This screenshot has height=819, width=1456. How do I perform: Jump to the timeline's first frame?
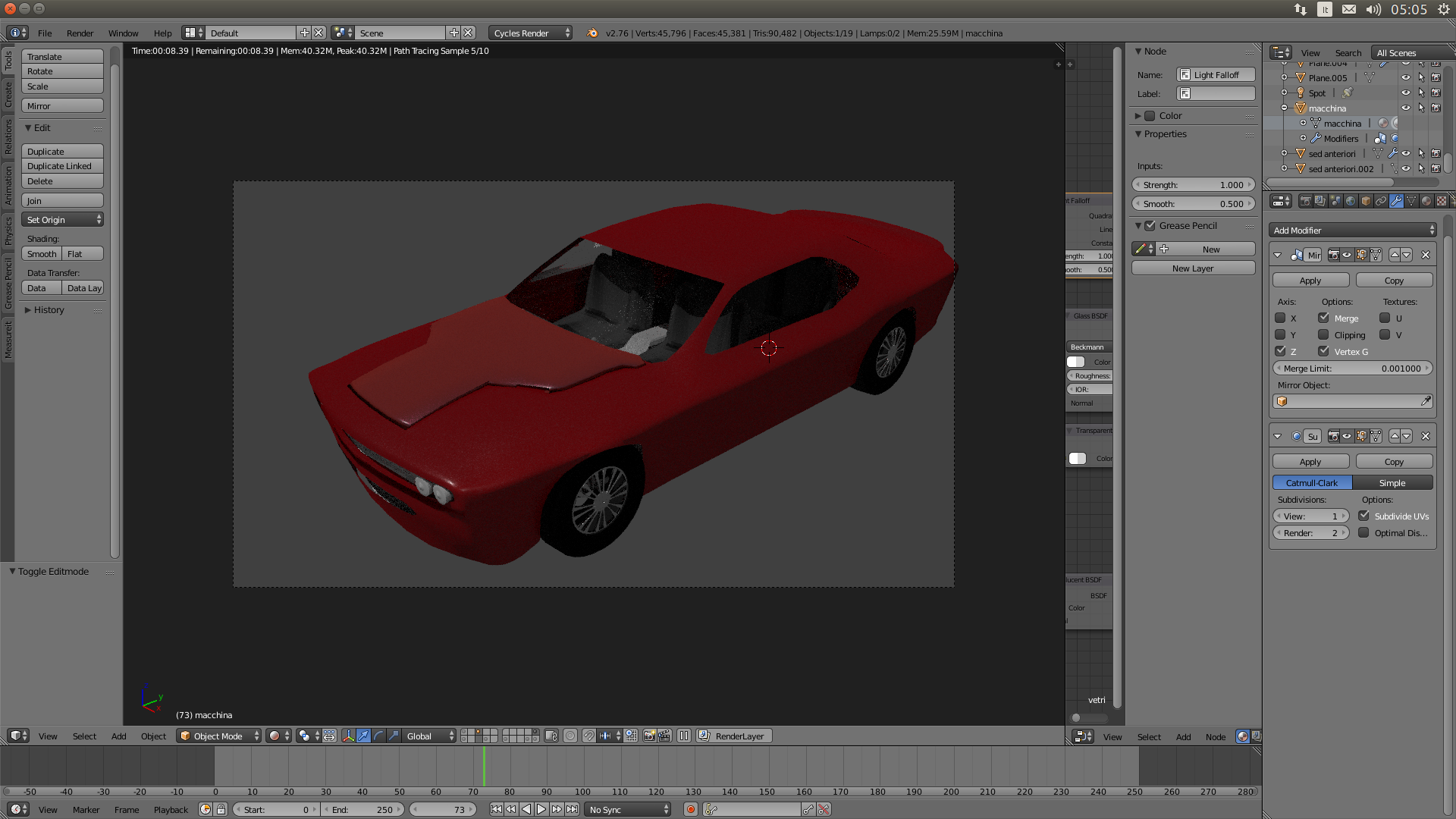coord(496,809)
